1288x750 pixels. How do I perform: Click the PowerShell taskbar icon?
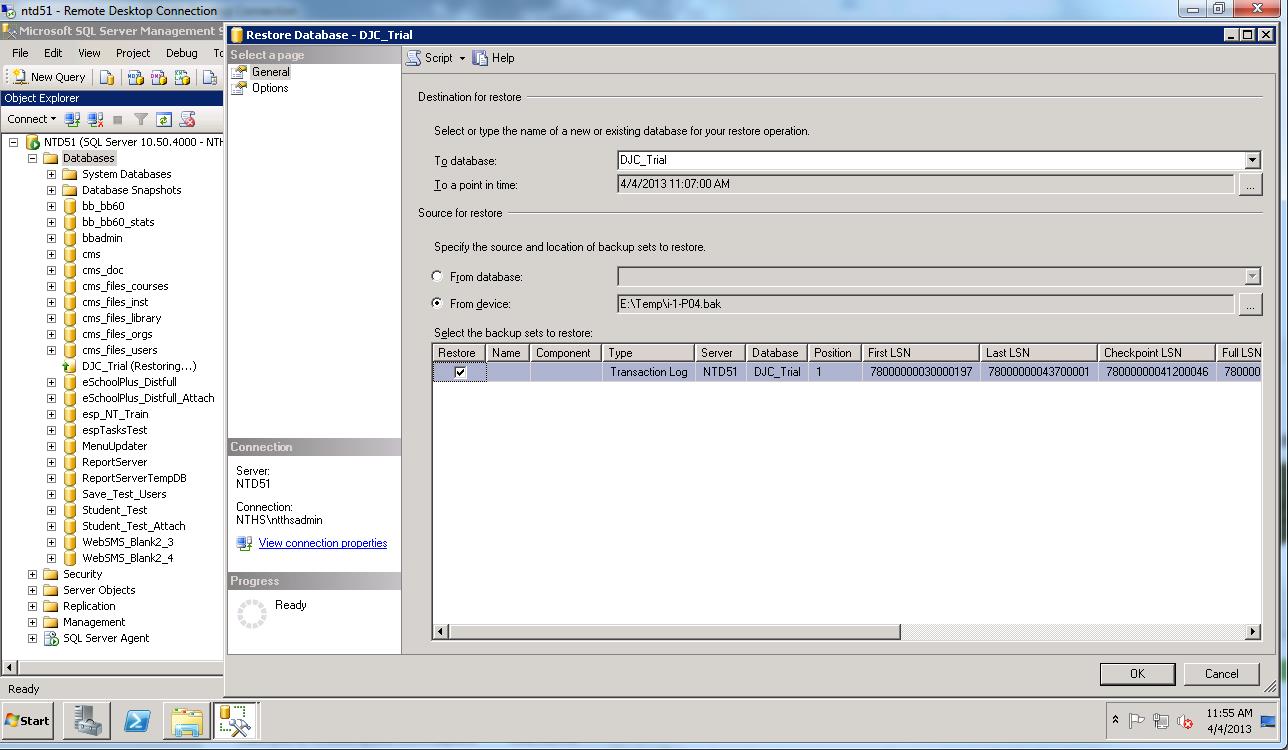137,720
